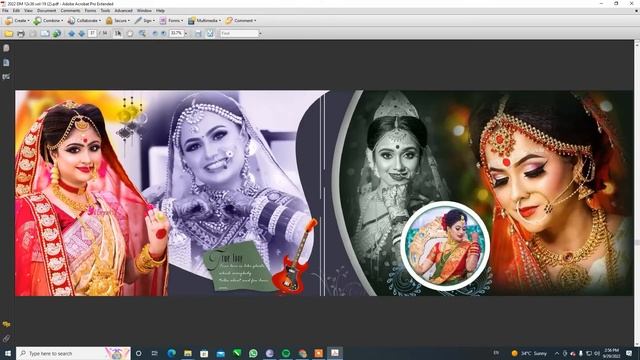Open the zoom percentage dropdown arrow
This screenshot has width=640, height=360.
pyautogui.click(x=186, y=33)
